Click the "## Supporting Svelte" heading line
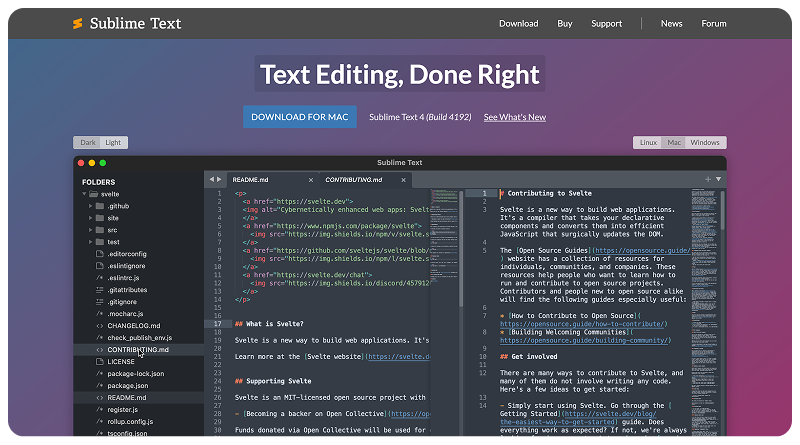This screenshot has width=800, height=445. 273,381
